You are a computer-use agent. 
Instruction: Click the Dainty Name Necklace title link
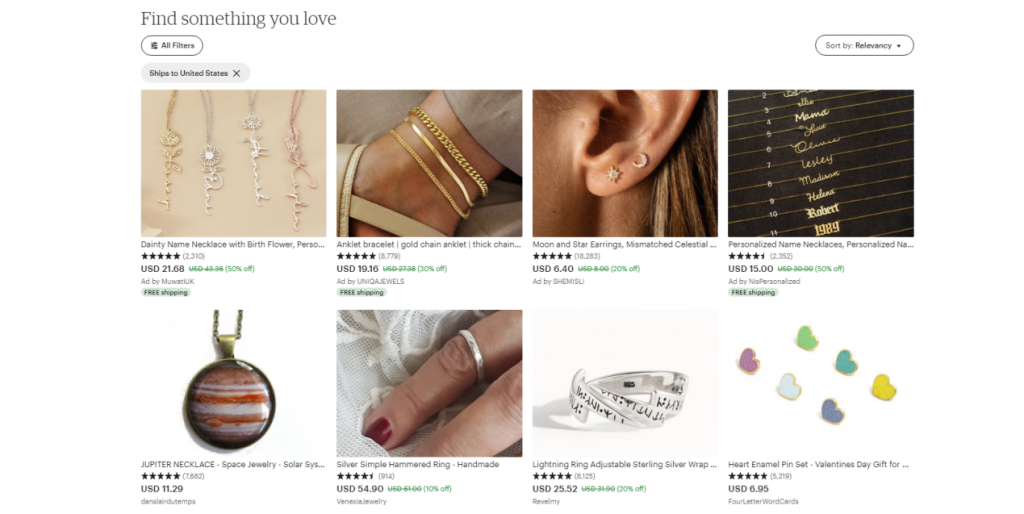(x=233, y=244)
